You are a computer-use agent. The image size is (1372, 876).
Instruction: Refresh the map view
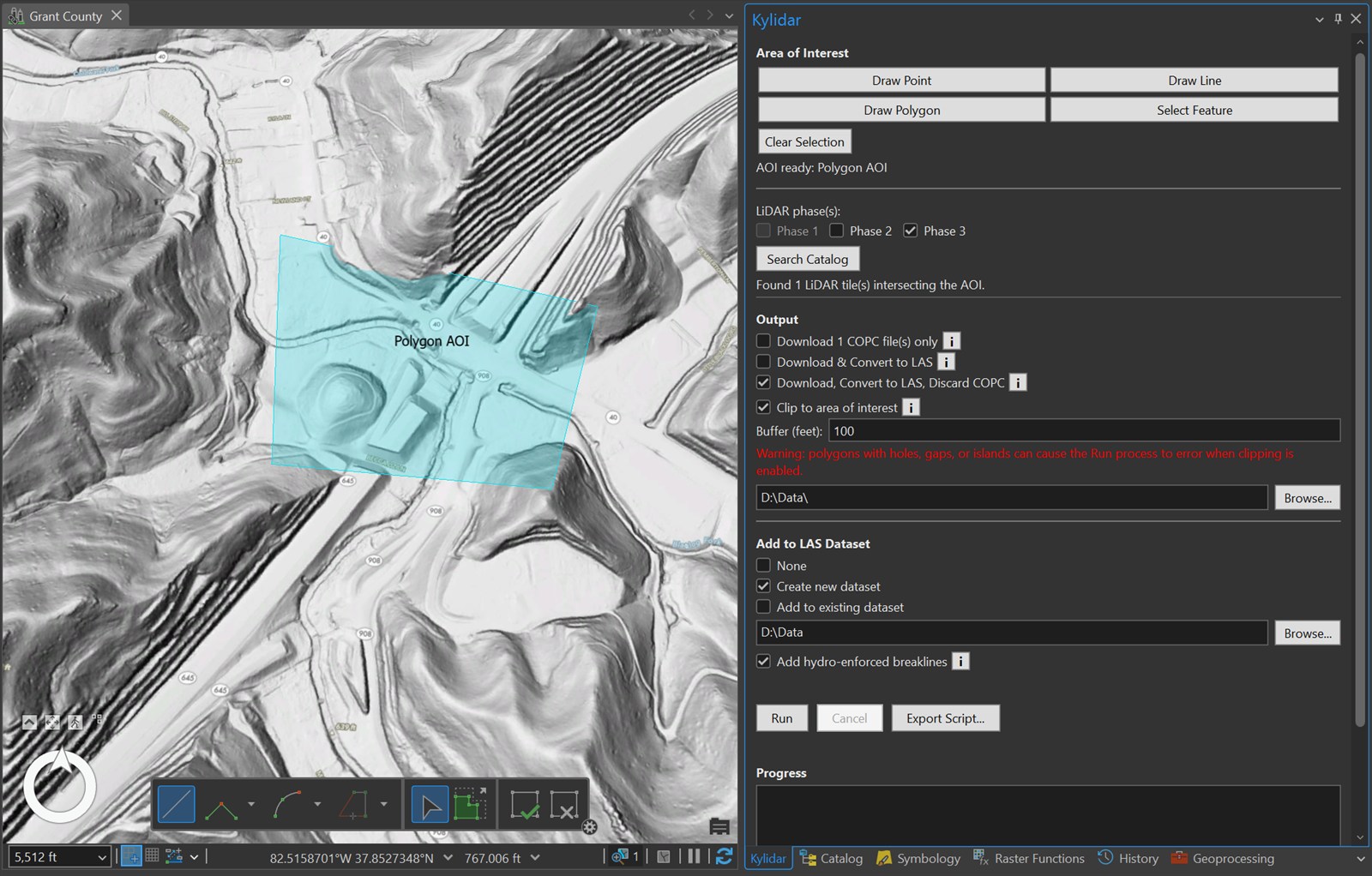pyautogui.click(x=724, y=856)
